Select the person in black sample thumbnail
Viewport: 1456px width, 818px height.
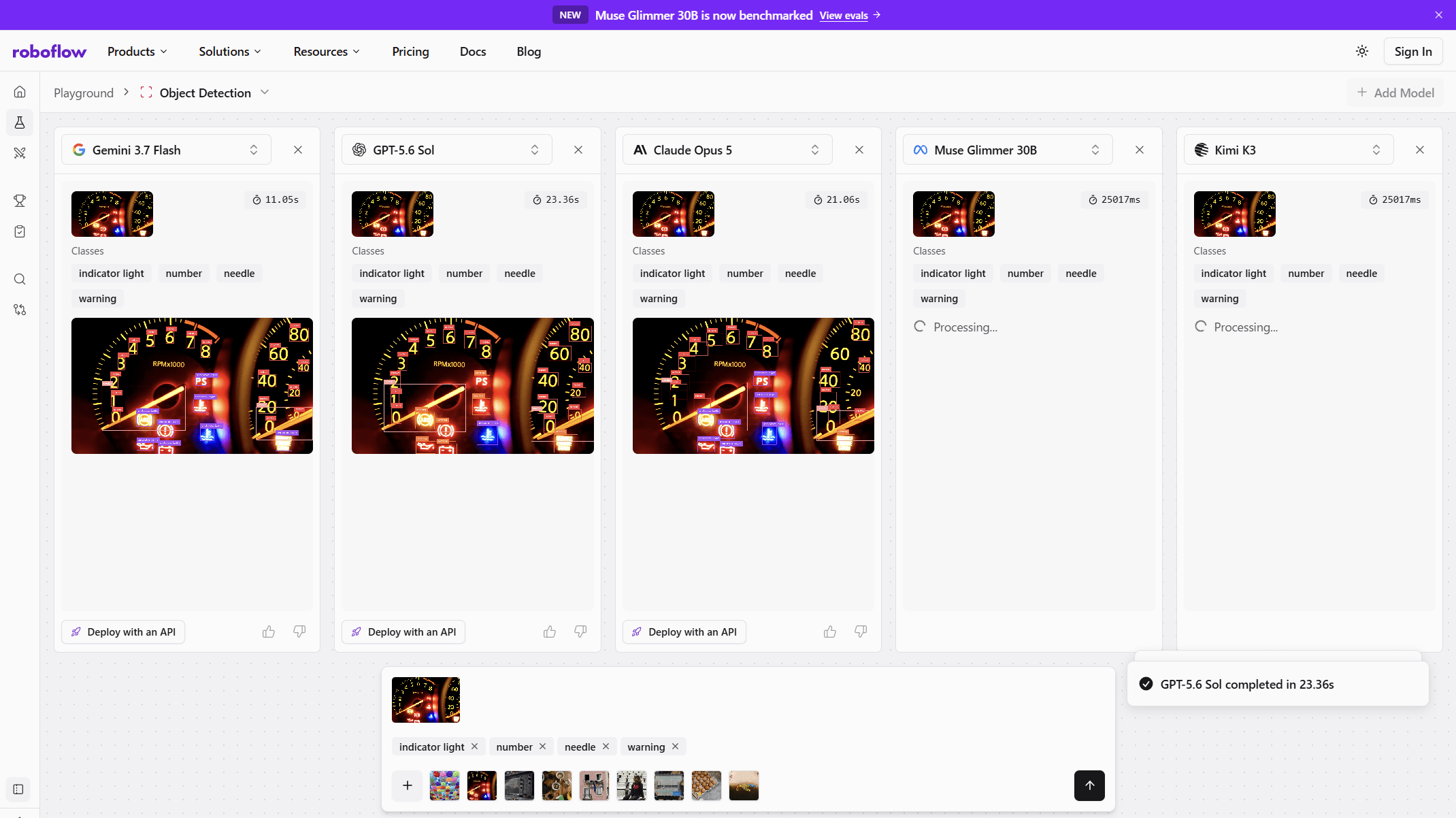click(632, 785)
